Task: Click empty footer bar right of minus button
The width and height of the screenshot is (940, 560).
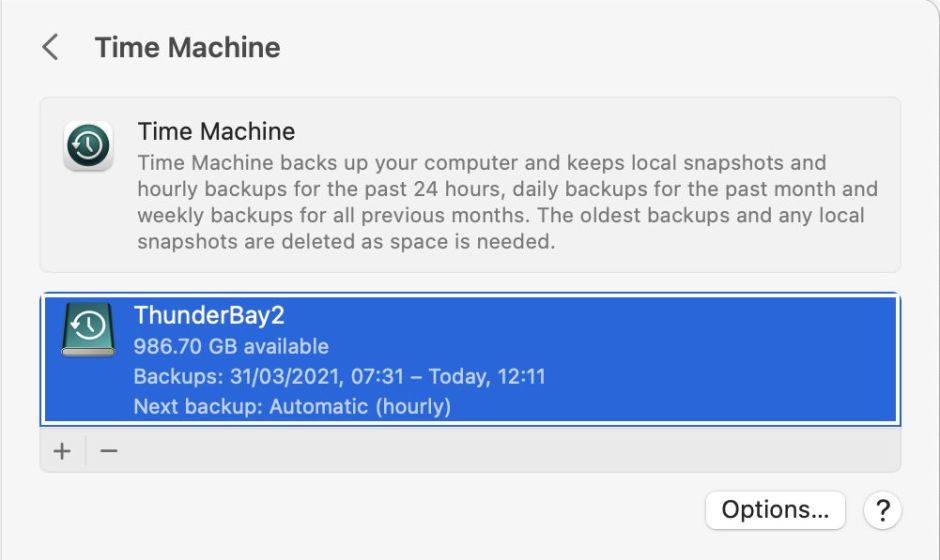Action: pyautogui.click(x=500, y=451)
